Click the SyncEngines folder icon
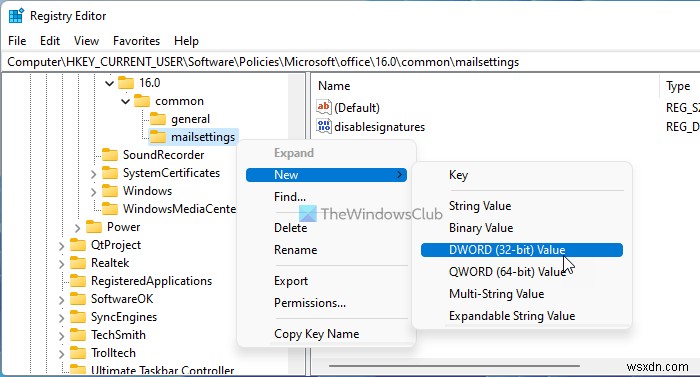 click(78, 317)
